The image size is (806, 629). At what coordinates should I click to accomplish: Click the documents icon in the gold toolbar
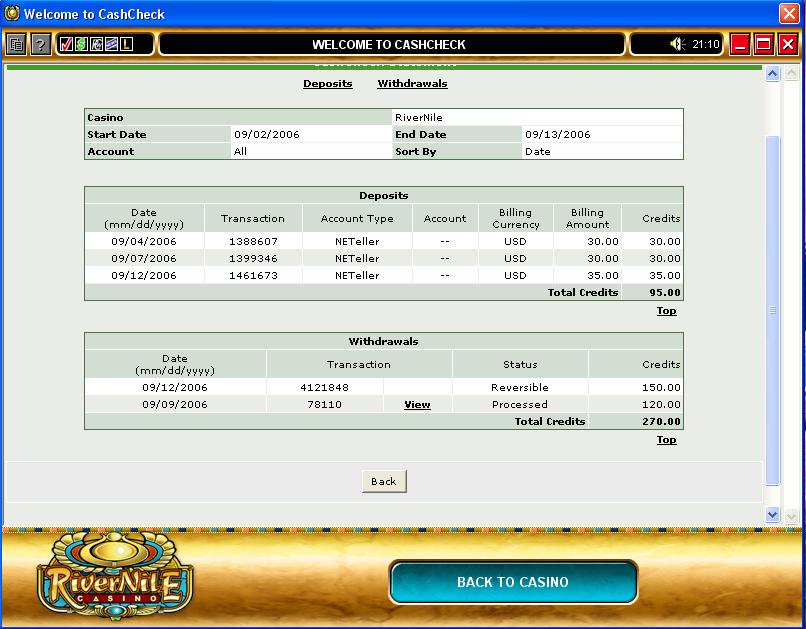pyautogui.click(x=16, y=44)
